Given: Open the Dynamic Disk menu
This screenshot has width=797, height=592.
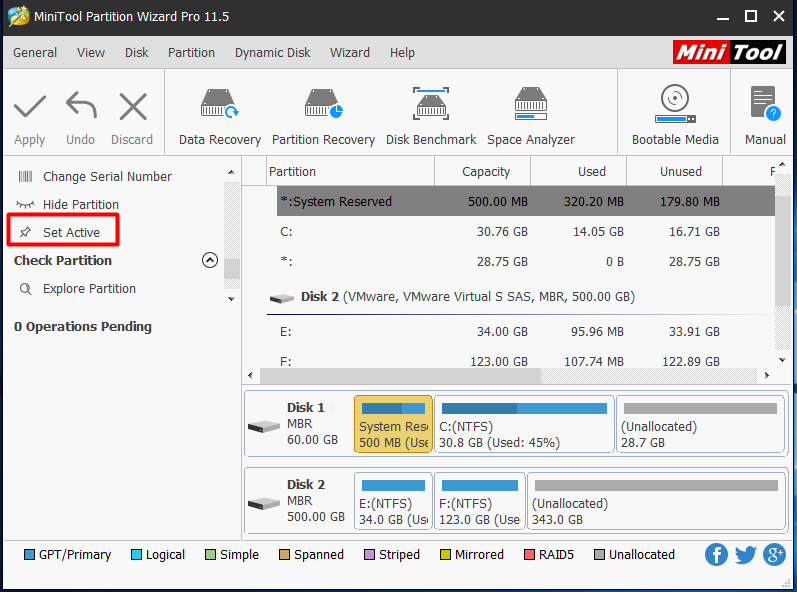Looking at the screenshot, I should pyautogui.click(x=272, y=53).
